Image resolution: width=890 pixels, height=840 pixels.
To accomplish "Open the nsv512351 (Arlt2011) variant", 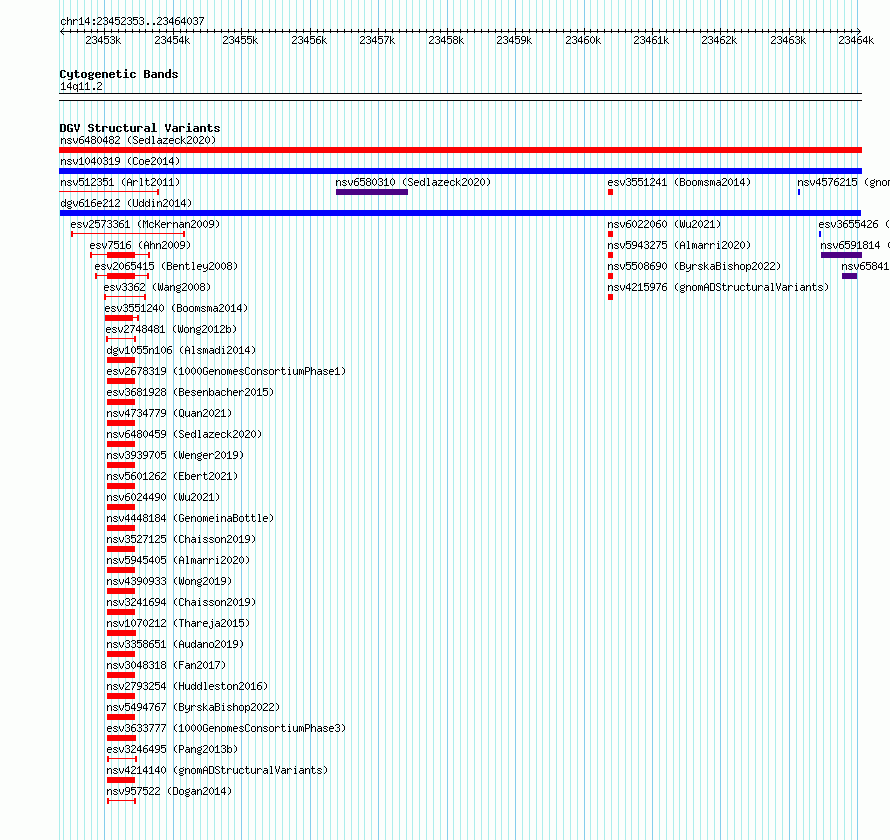I will (120, 182).
